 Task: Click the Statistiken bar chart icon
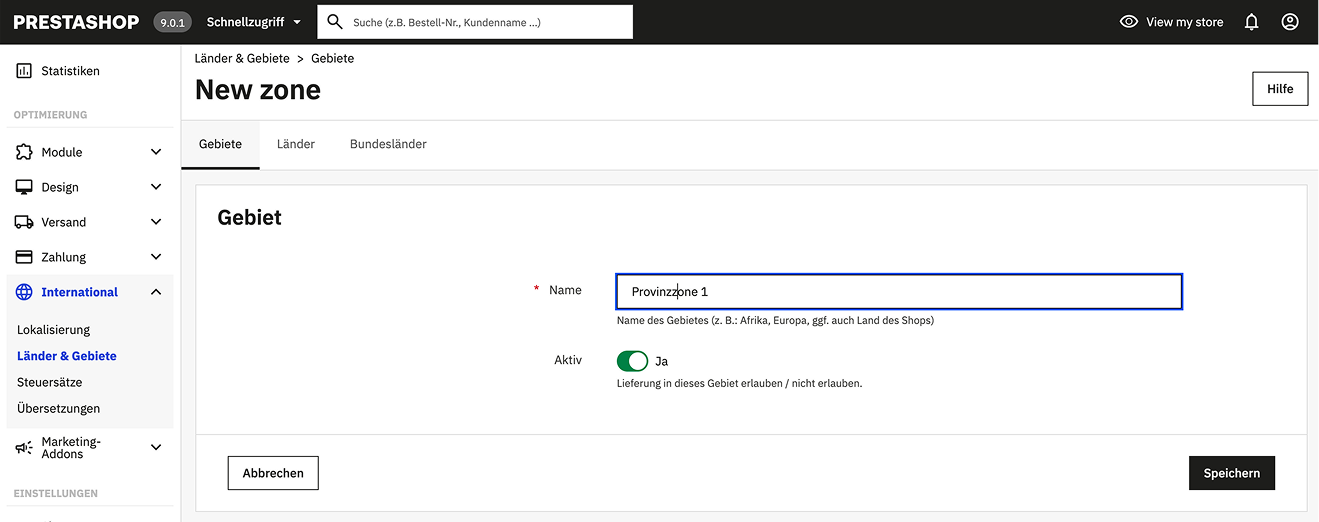click(24, 71)
